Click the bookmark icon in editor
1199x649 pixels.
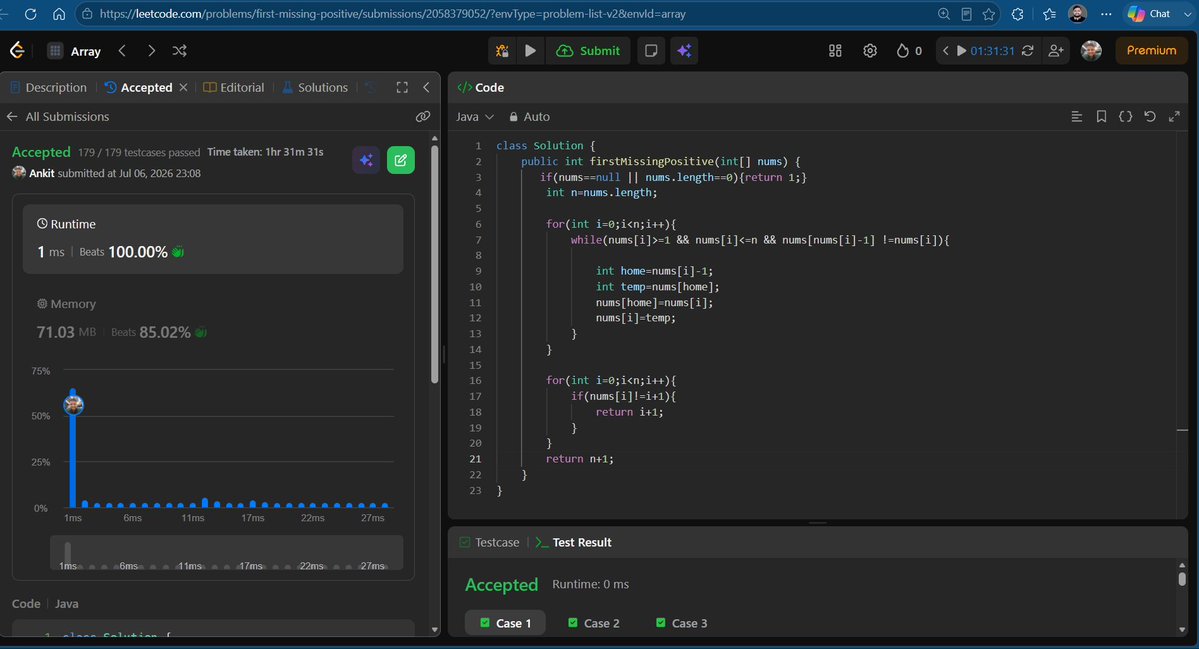point(1101,116)
